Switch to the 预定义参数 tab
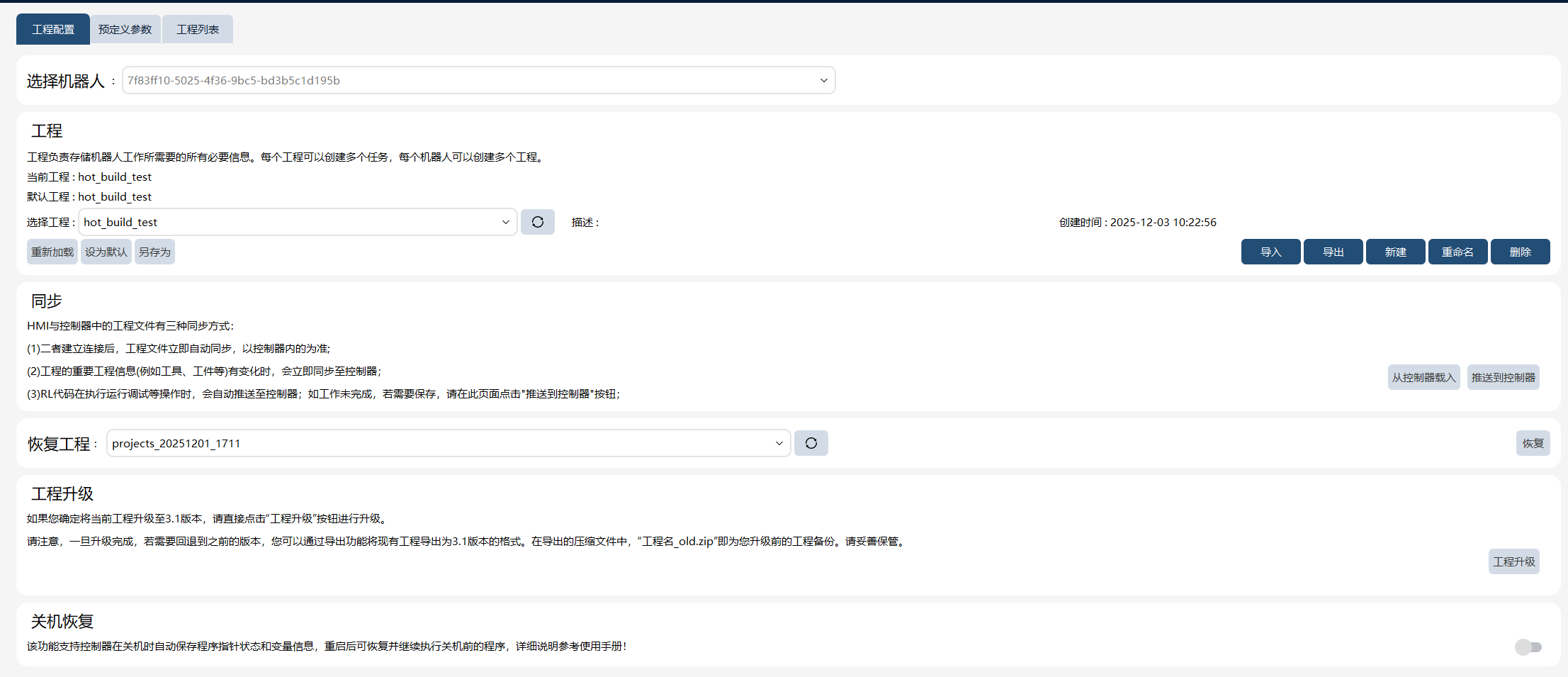This screenshot has height=677, width=1568. [125, 29]
